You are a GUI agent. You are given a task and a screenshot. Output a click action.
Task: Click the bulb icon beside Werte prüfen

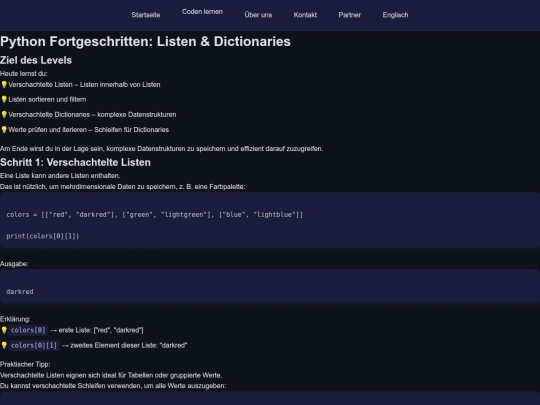coord(4,130)
